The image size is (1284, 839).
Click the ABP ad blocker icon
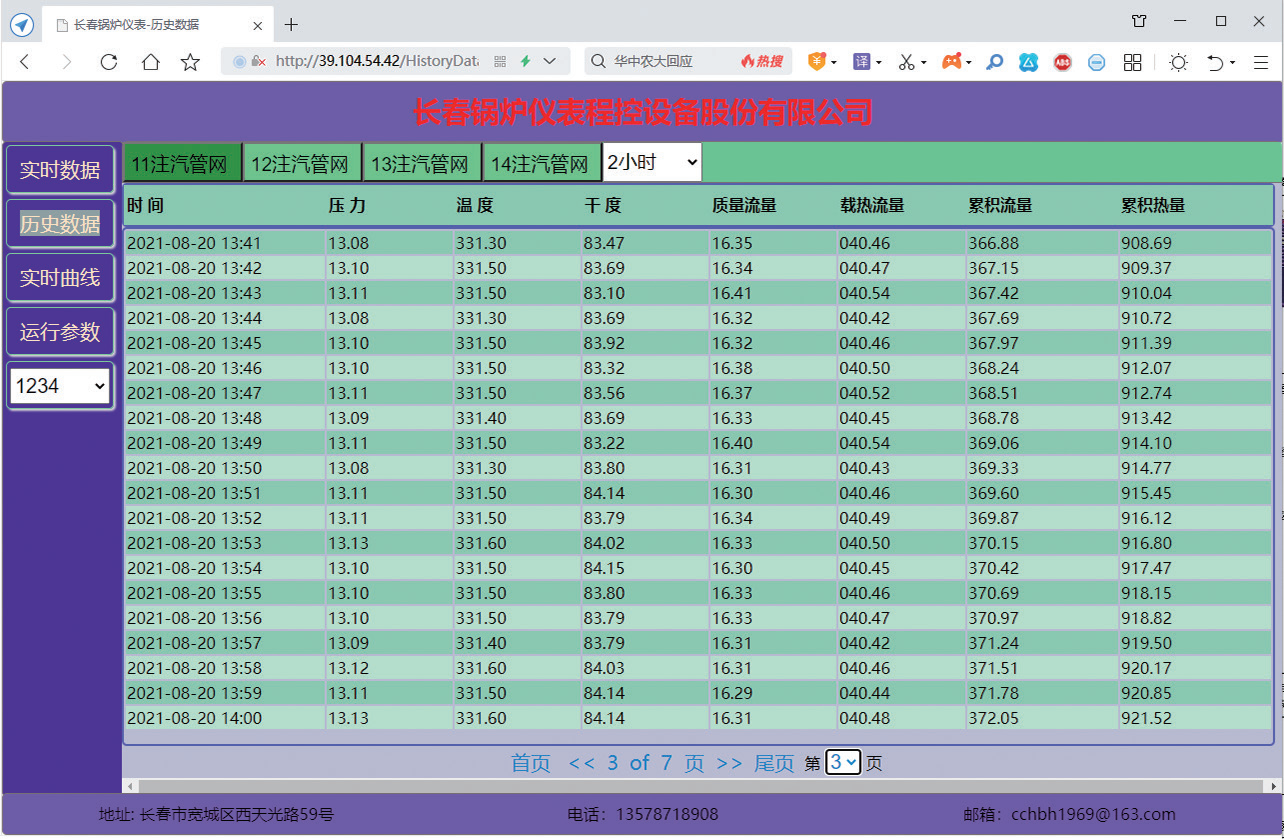coord(1062,62)
